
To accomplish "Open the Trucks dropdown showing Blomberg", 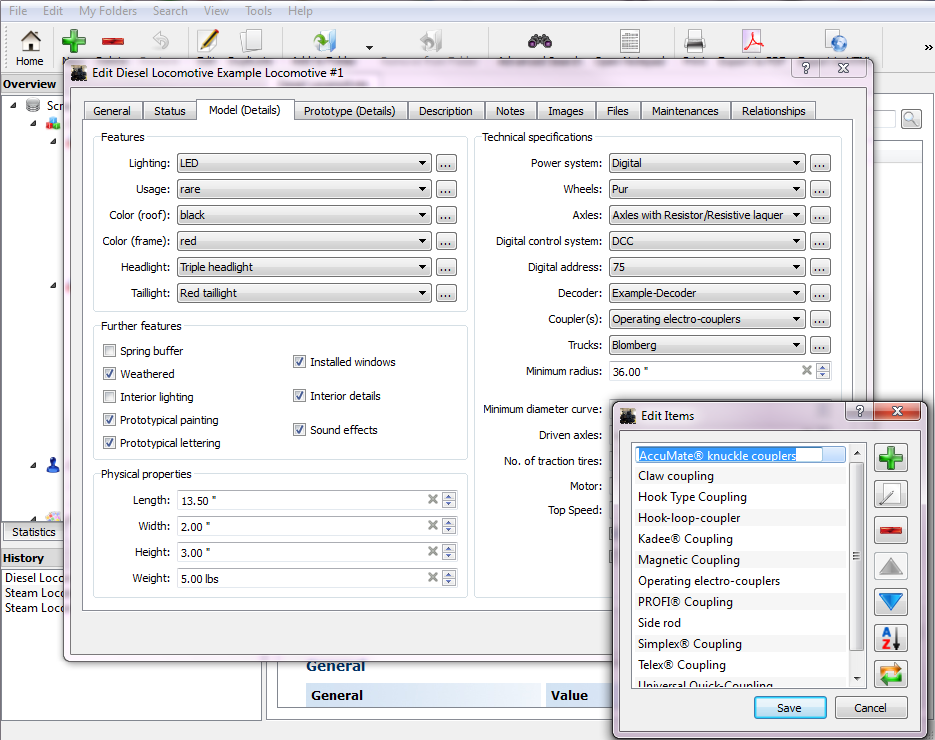I will coord(707,345).
